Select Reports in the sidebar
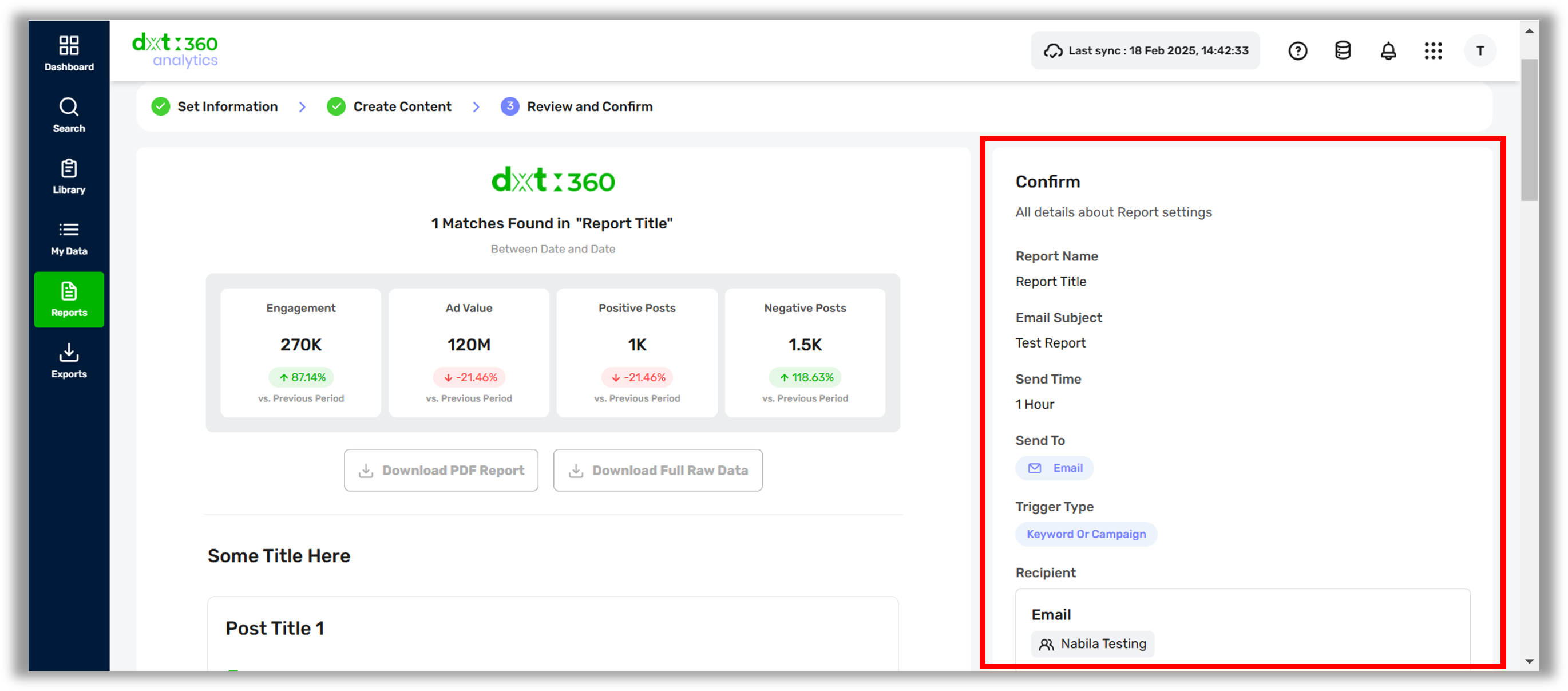Viewport: 1568px width, 691px height. 69,299
